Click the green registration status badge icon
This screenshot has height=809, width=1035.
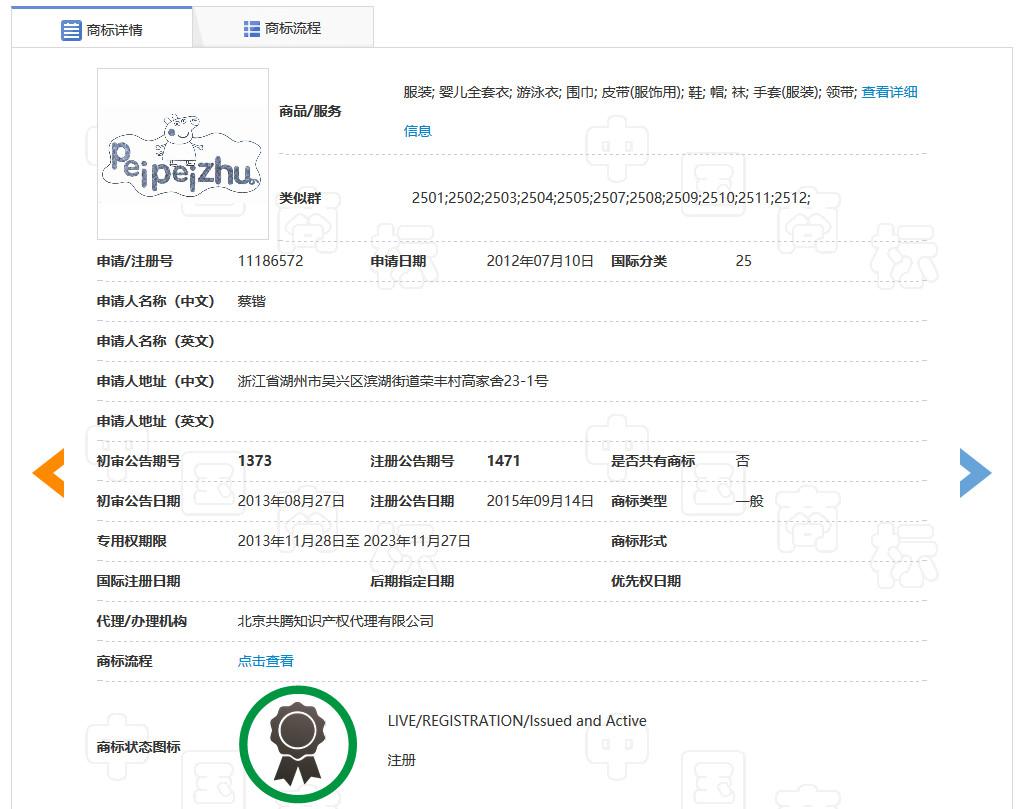point(298,744)
